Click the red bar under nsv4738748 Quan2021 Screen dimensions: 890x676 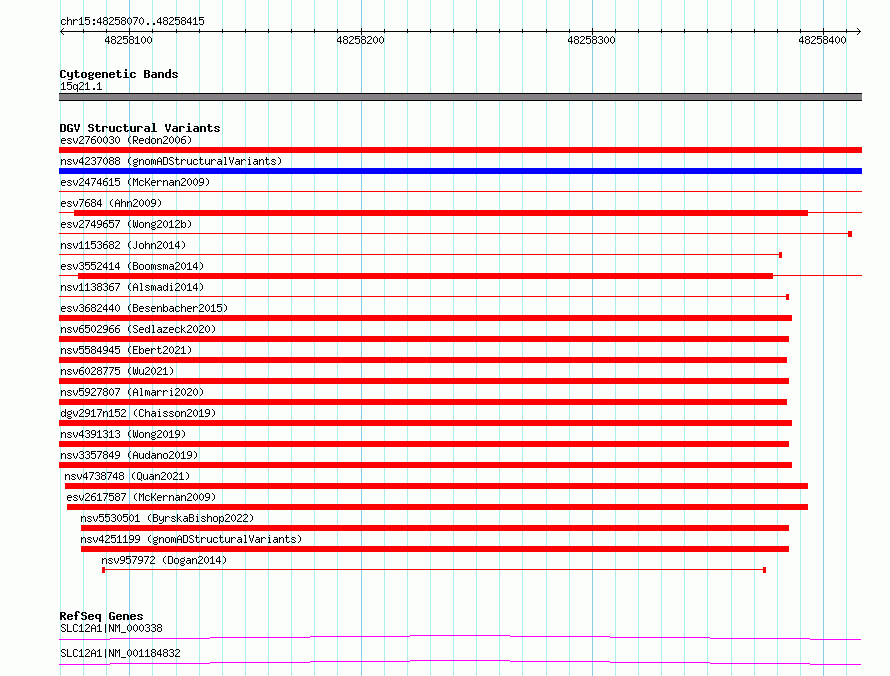(x=436, y=486)
